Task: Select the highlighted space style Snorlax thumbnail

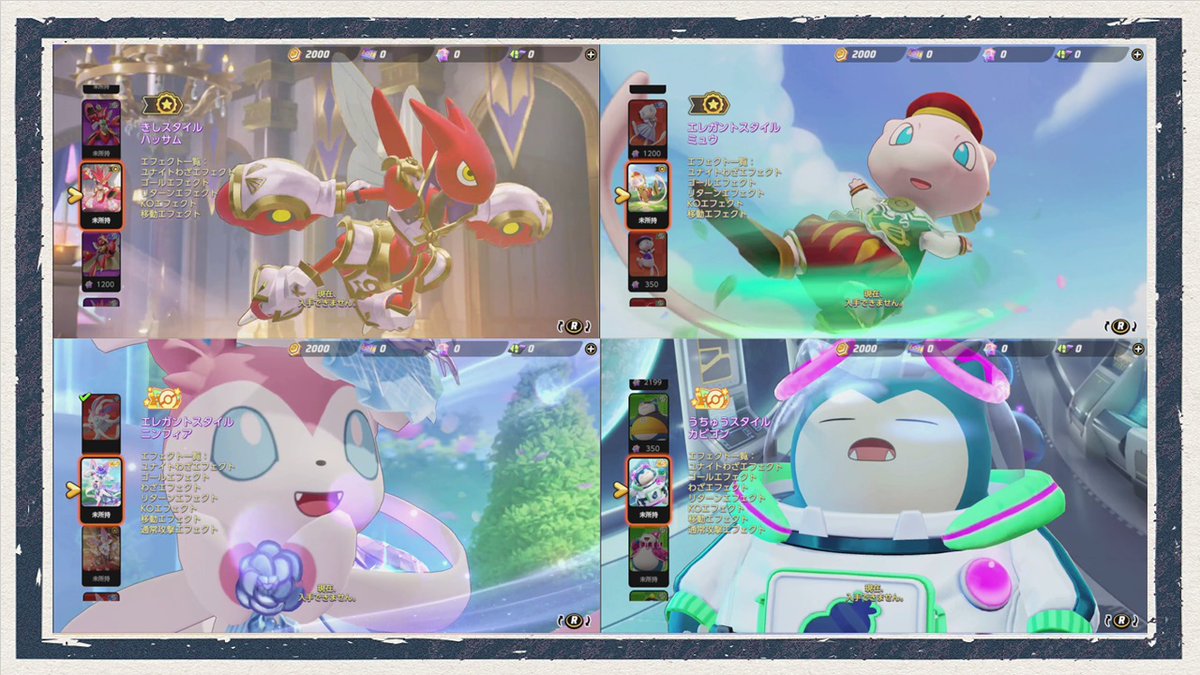Action: (x=647, y=489)
